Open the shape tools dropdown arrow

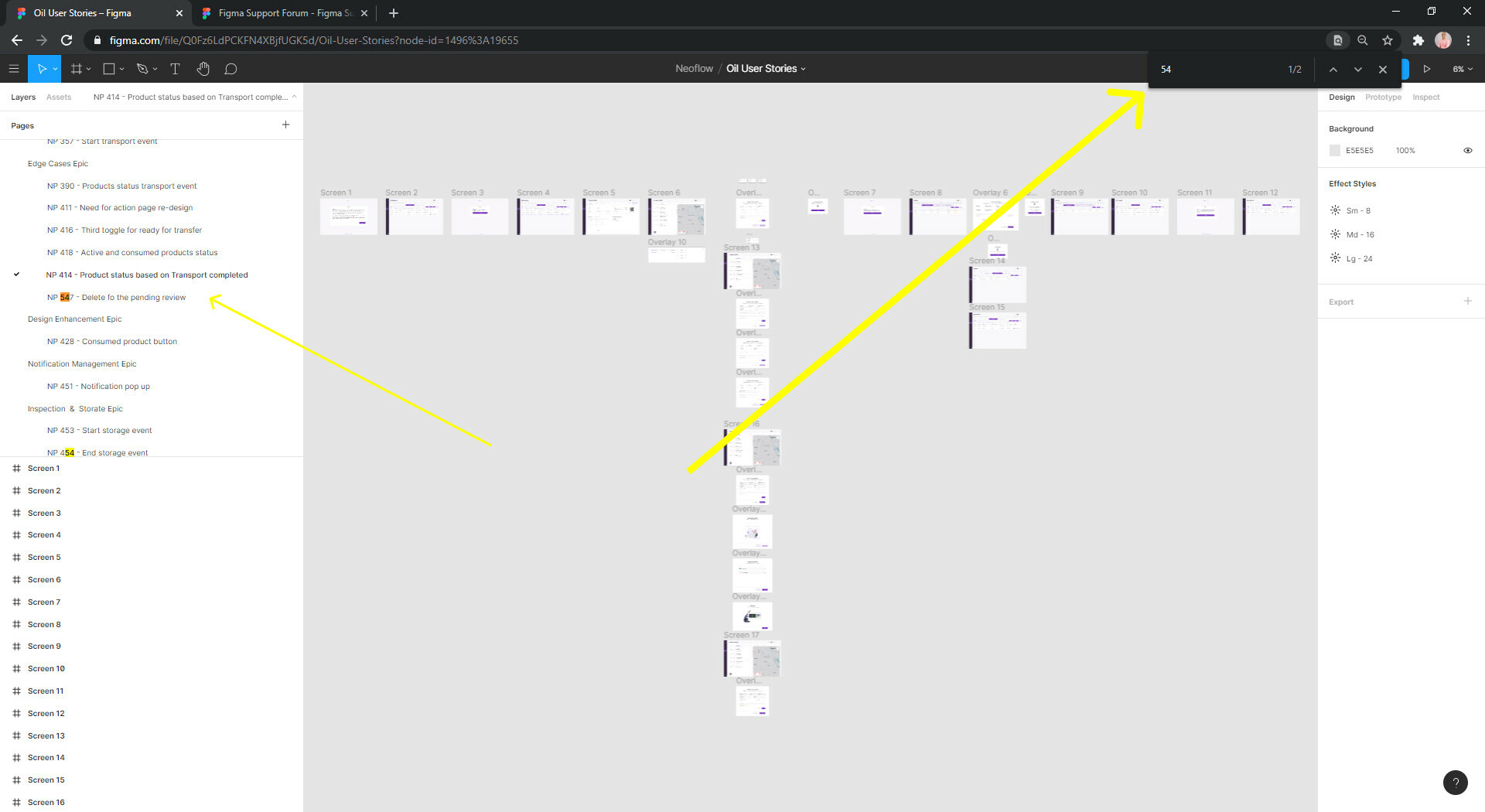pos(121,69)
